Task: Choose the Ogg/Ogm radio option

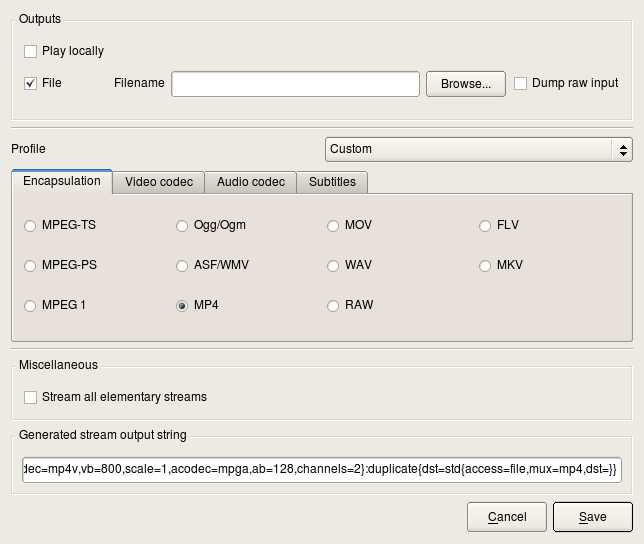Action: [182, 226]
